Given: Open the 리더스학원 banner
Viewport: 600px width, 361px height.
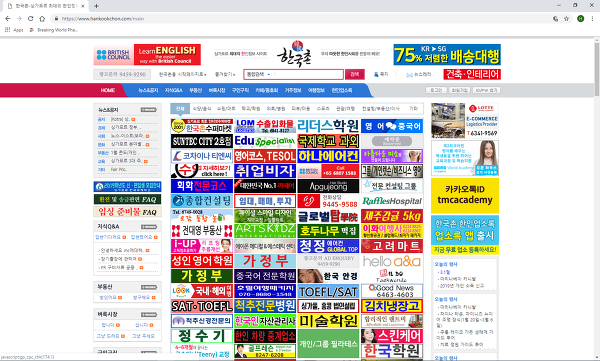Looking at the screenshot, I should [x=328, y=126].
